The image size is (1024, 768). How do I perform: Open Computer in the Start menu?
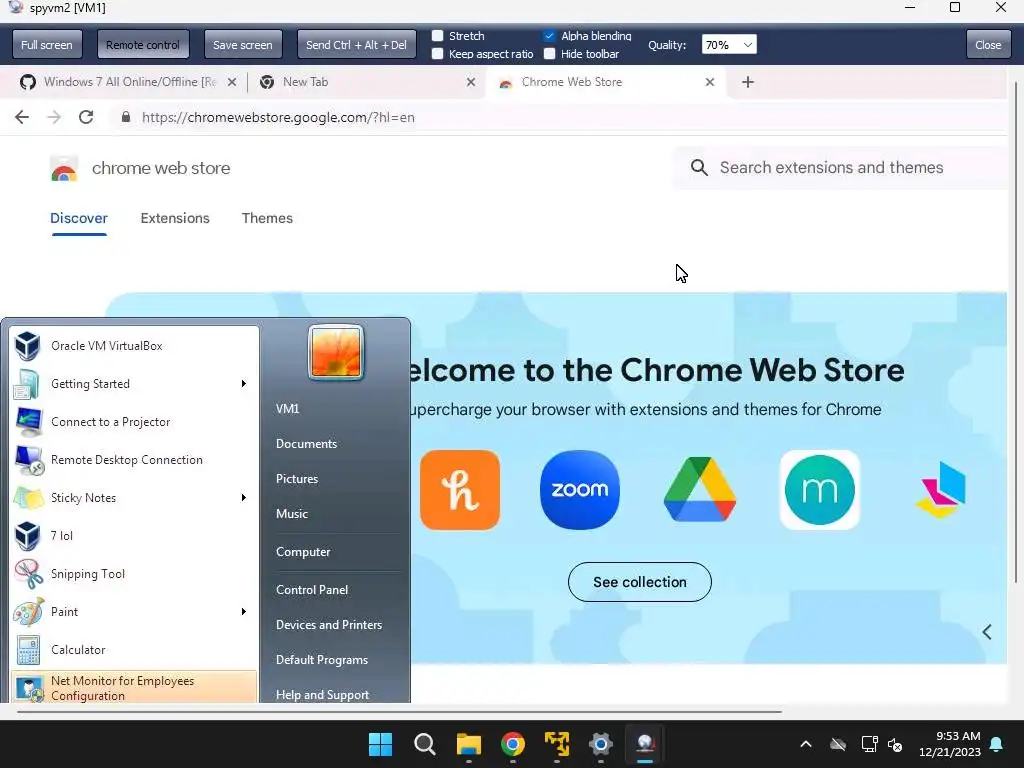coord(303,552)
